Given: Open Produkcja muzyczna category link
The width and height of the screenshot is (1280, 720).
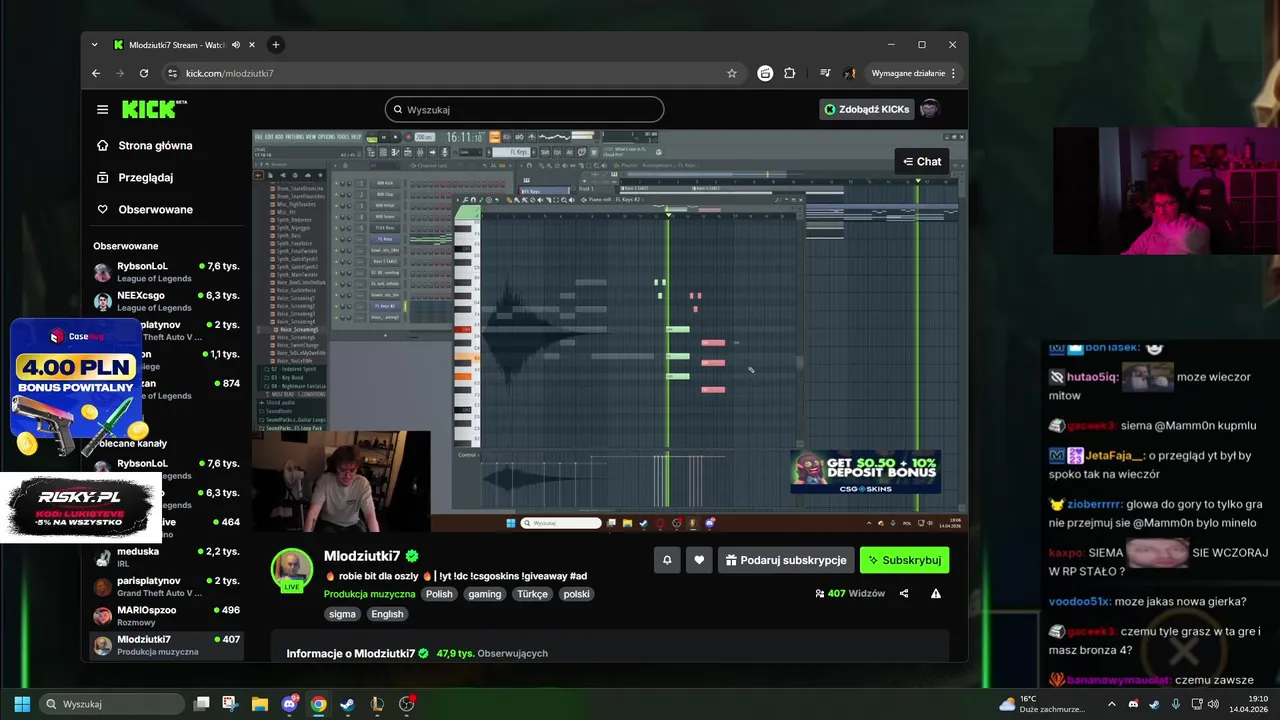Looking at the screenshot, I should 369,594.
